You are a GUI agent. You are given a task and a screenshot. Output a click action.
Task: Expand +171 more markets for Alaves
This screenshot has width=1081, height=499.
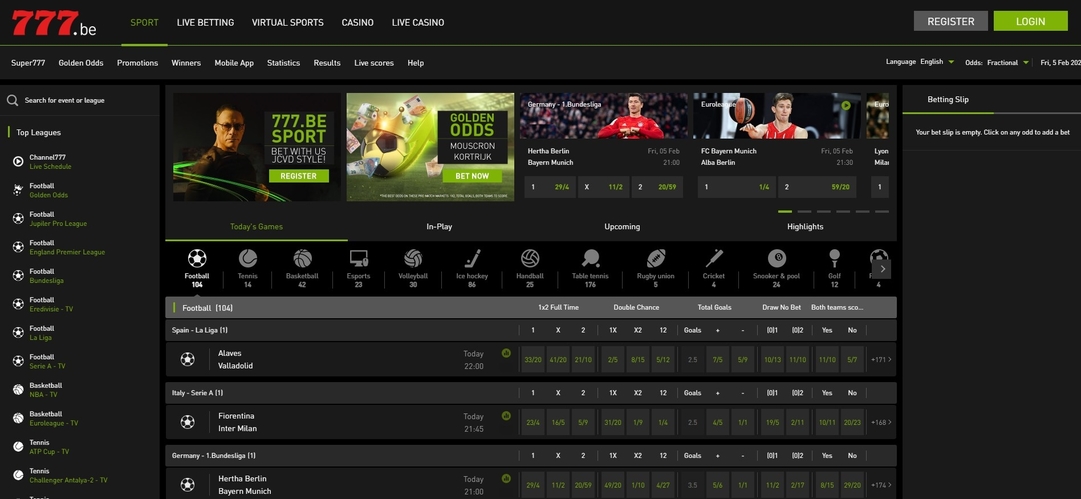(881, 360)
